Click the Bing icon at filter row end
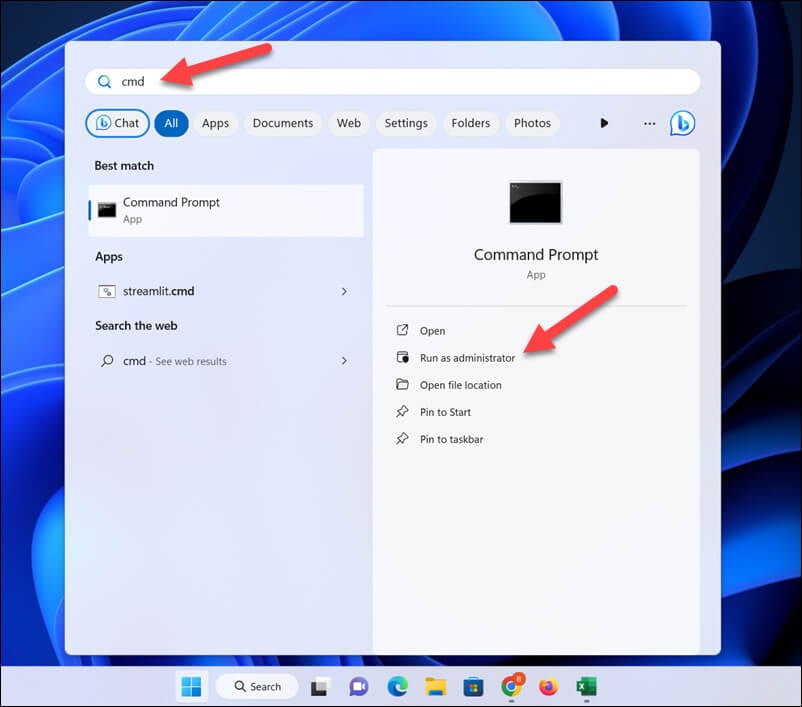The width and height of the screenshot is (802, 707). pos(682,123)
